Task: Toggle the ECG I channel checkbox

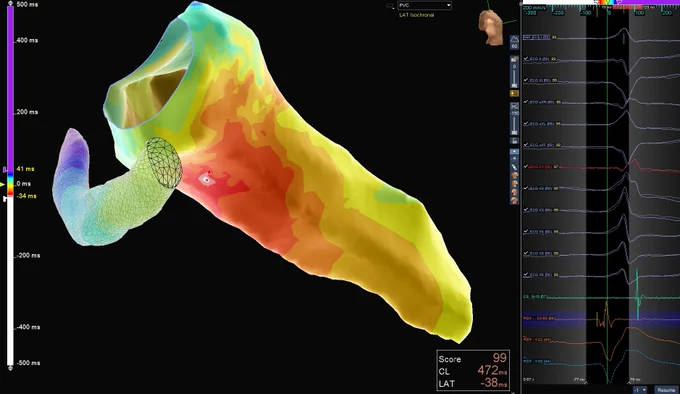Action: [x=526, y=59]
